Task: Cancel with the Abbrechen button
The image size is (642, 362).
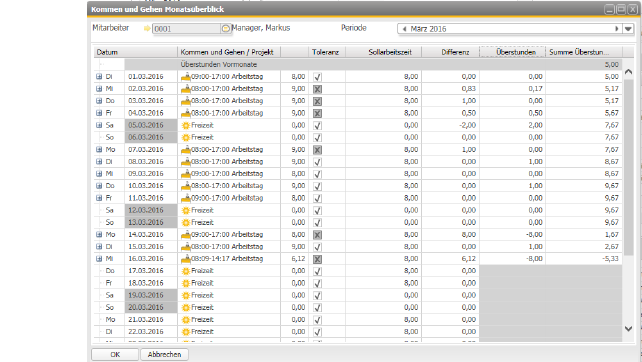Action: pyautogui.click(x=164, y=354)
